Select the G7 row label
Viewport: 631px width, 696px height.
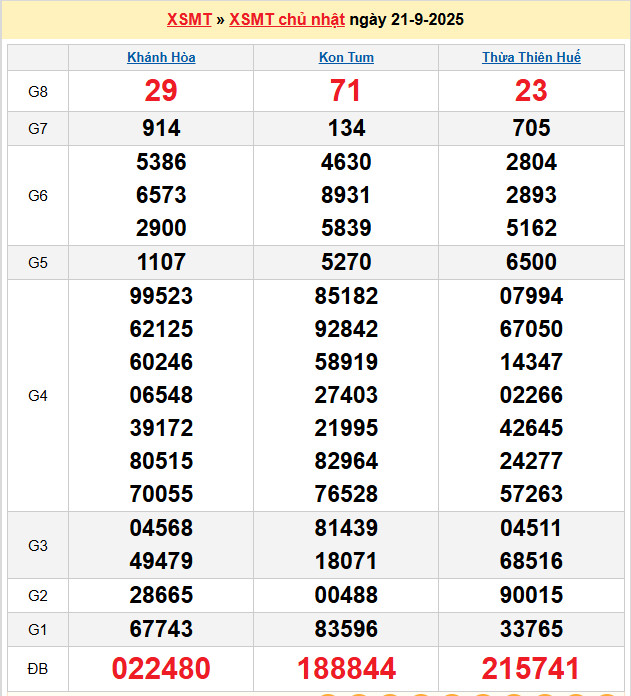pyautogui.click(x=38, y=128)
